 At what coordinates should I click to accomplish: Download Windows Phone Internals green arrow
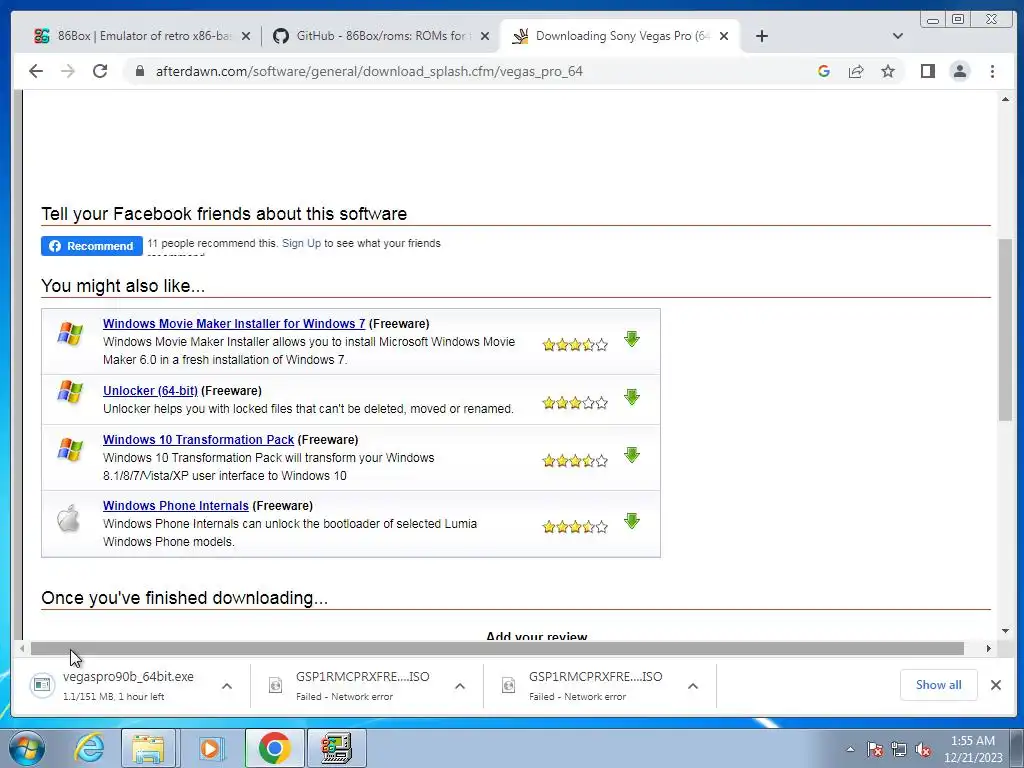(x=632, y=520)
